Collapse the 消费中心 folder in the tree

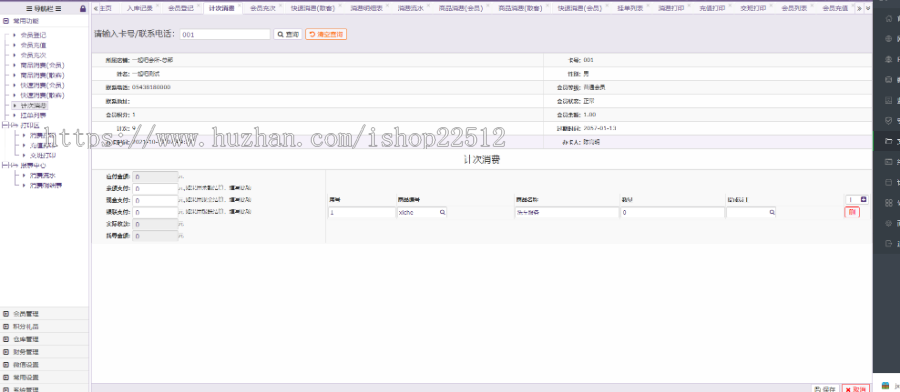click(x=6, y=165)
